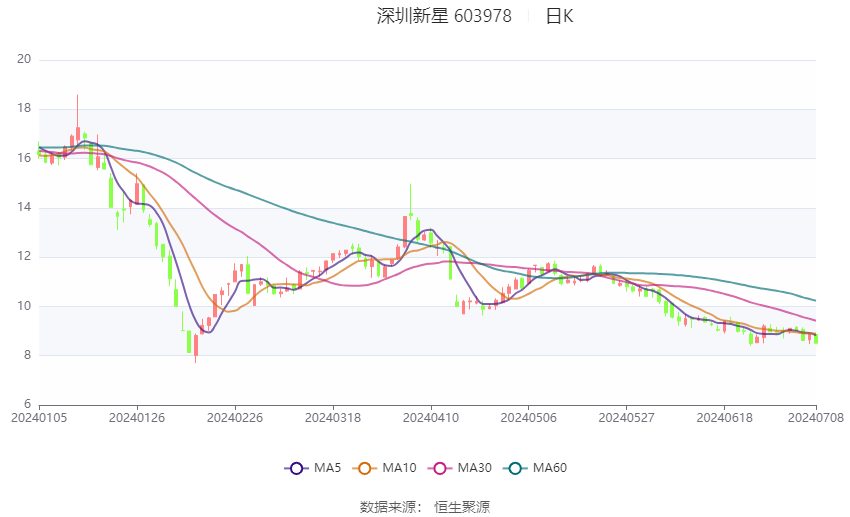Click the 20240527 date axis label
The image size is (850, 517).
[x=627, y=418]
